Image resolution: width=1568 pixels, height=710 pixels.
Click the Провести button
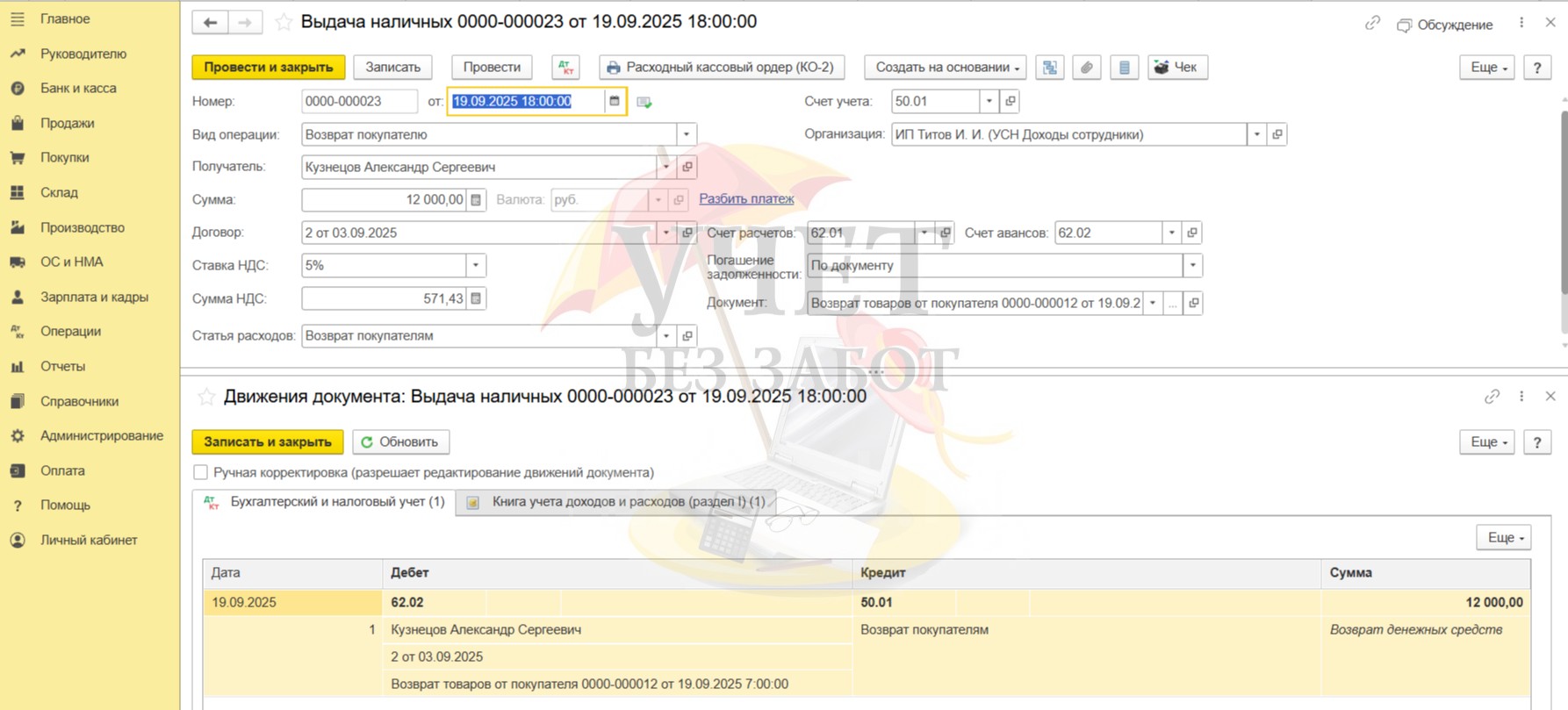coord(492,68)
